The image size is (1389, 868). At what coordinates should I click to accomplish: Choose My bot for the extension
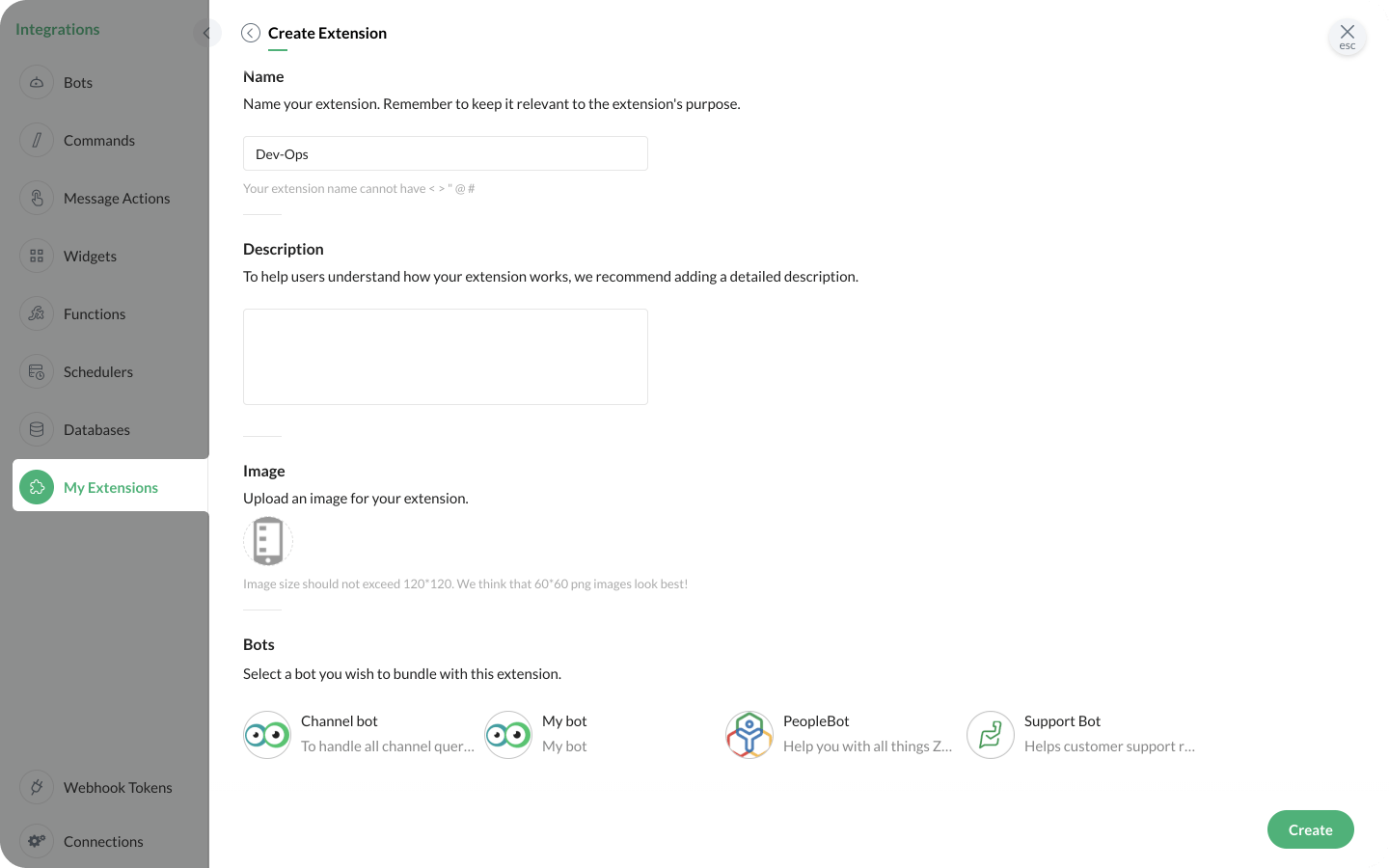pos(508,735)
